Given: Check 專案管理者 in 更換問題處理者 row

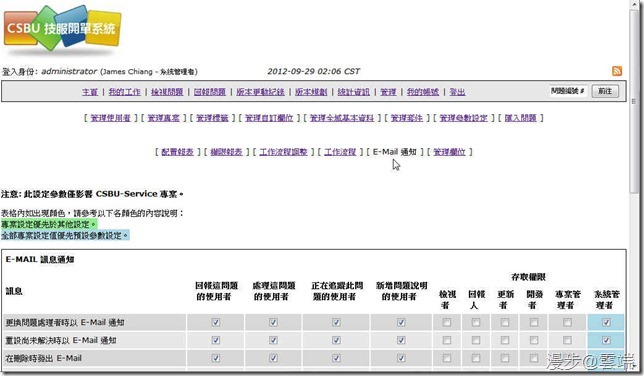Looking at the screenshot, I should click(567, 323).
